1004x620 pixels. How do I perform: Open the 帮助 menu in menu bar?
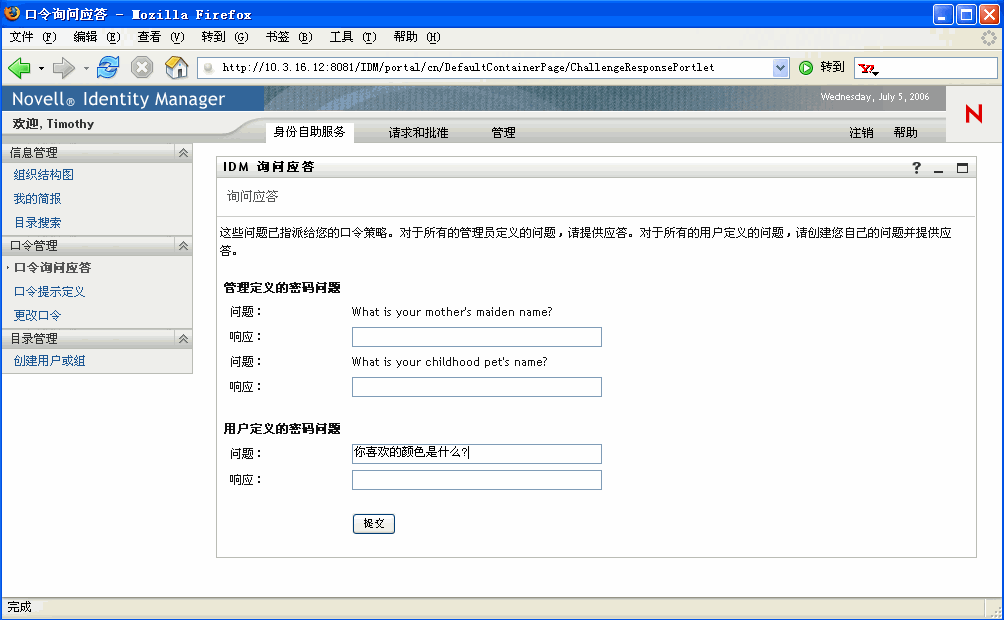coord(417,37)
